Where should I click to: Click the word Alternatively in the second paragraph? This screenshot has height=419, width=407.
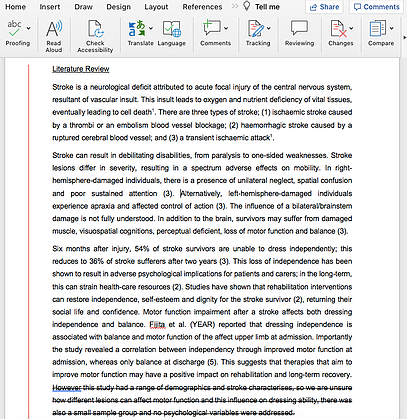[x=201, y=193]
